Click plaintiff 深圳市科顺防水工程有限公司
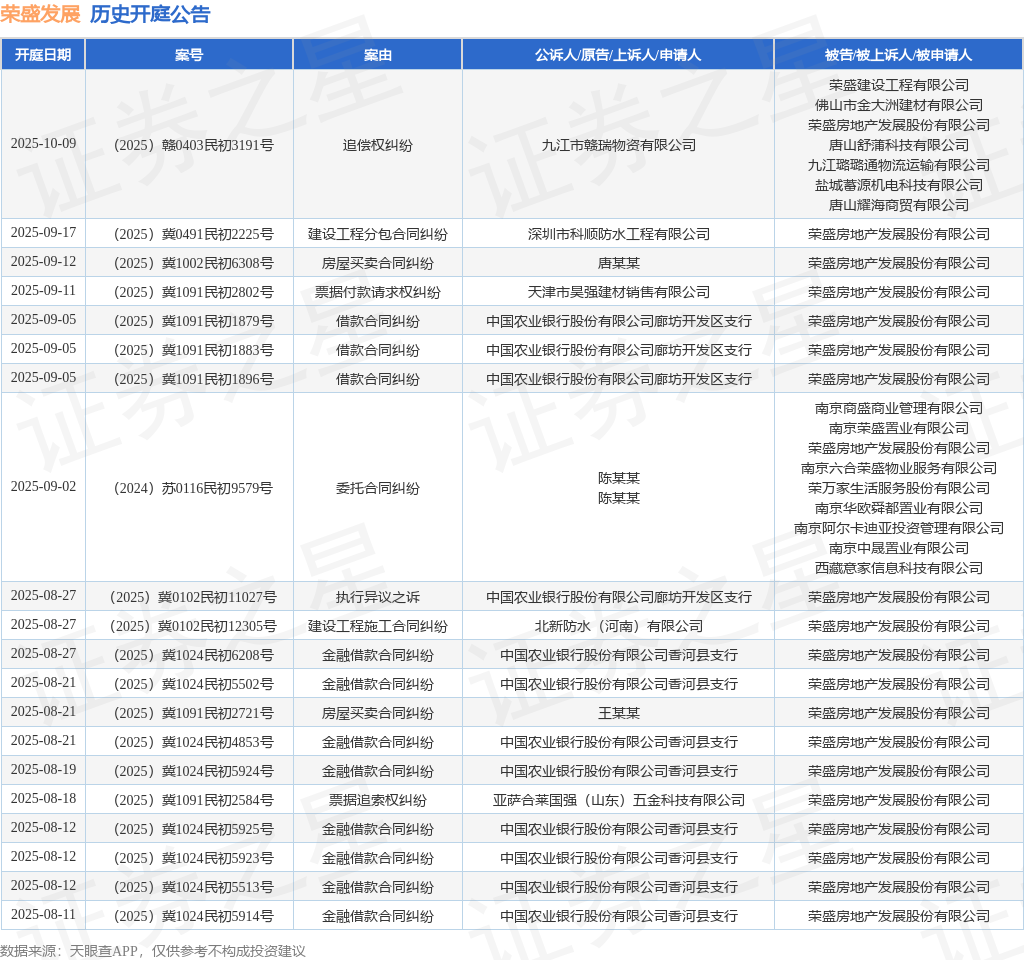 pyautogui.click(x=618, y=234)
